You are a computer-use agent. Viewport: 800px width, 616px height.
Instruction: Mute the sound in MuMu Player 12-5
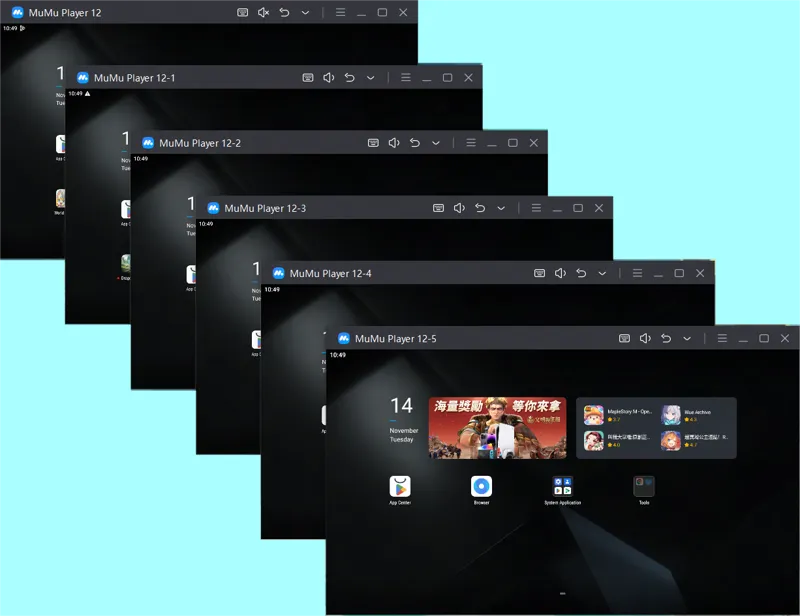coord(645,338)
